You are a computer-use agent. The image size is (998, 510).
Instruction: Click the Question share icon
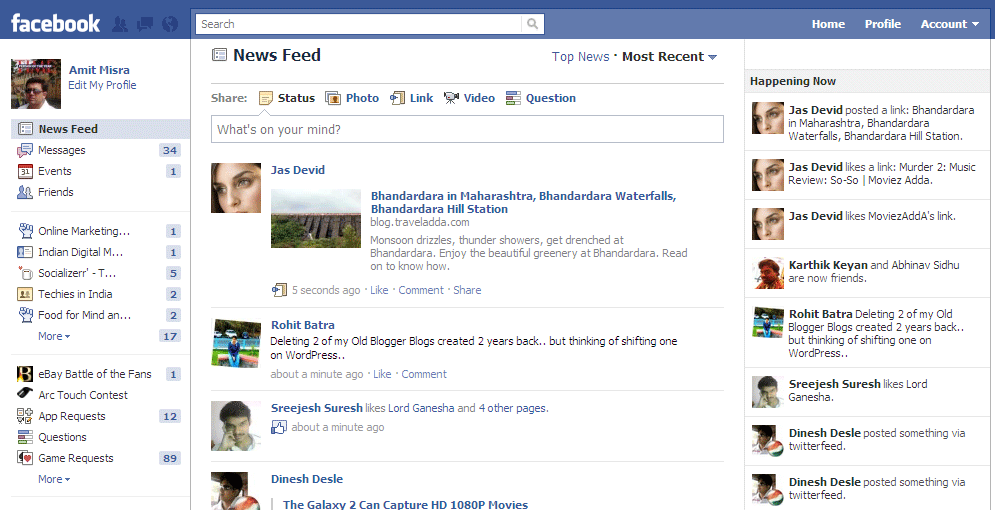click(513, 98)
